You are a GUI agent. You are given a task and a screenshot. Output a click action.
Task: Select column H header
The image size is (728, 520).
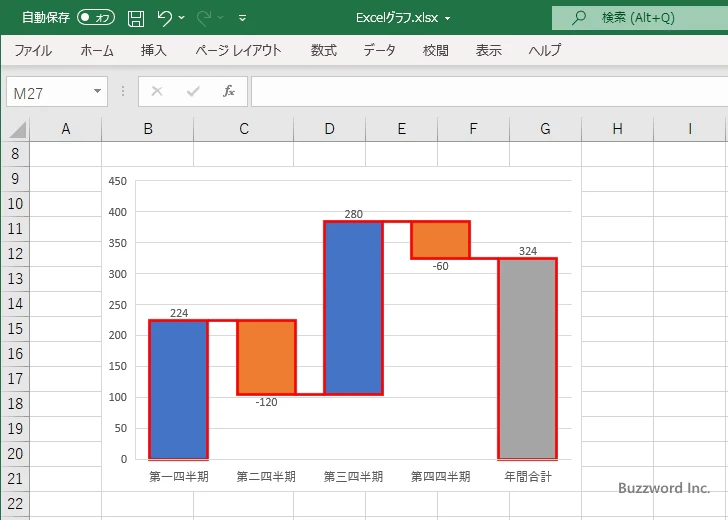618,129
